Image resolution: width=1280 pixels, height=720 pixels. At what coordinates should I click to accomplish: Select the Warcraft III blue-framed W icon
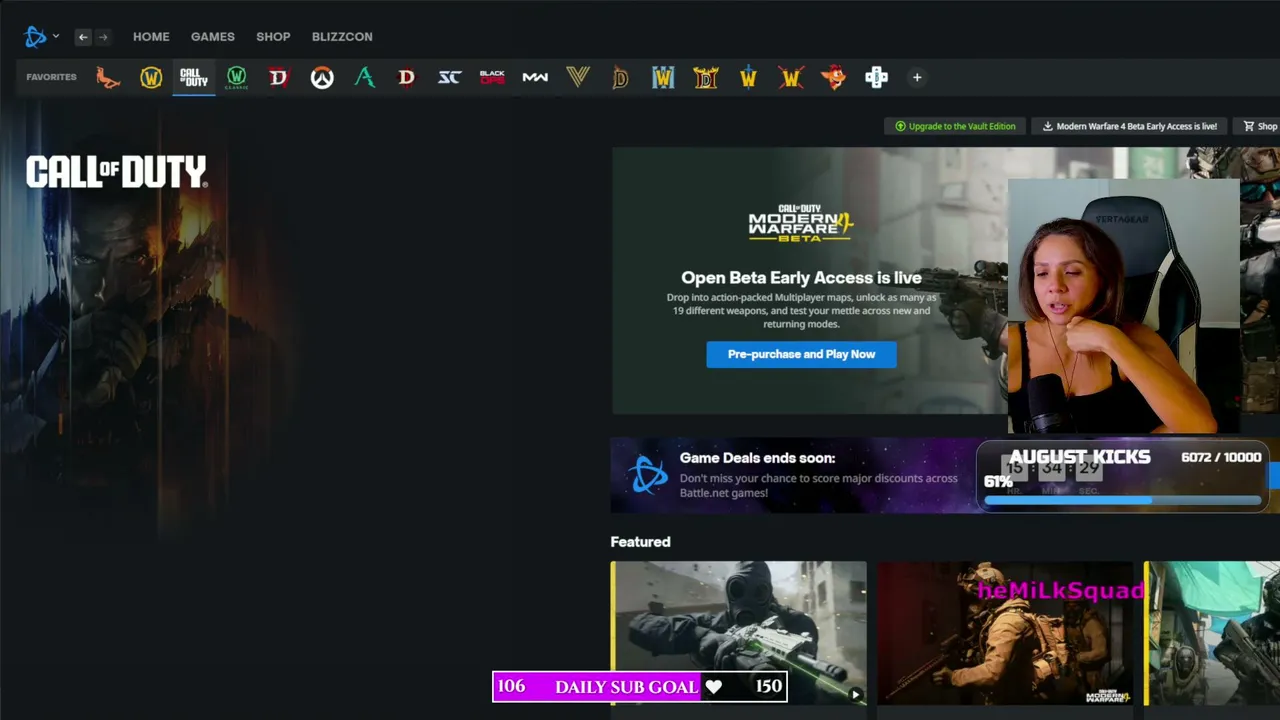coord(663,77)
